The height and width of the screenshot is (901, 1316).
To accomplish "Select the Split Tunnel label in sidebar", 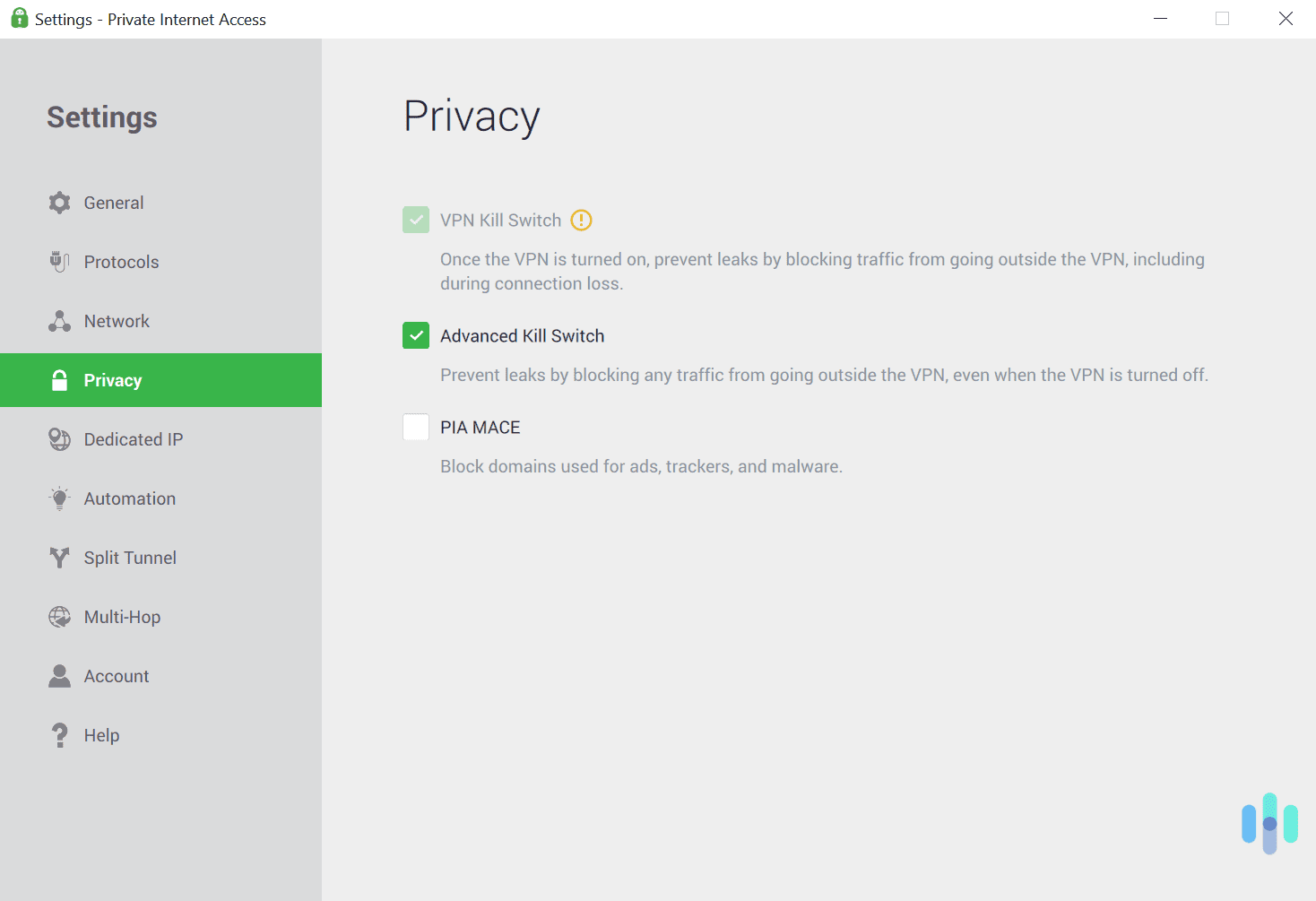I will (x=130, y=558).
